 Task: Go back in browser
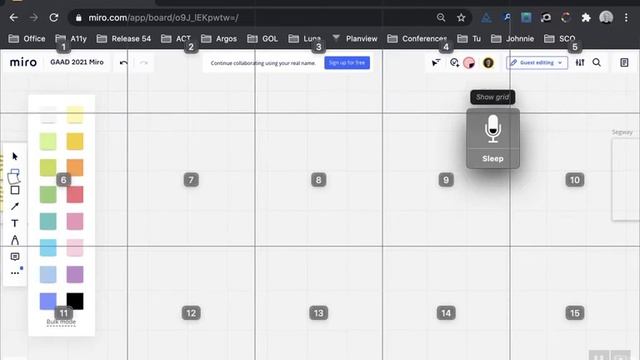(x=13, y=18)
